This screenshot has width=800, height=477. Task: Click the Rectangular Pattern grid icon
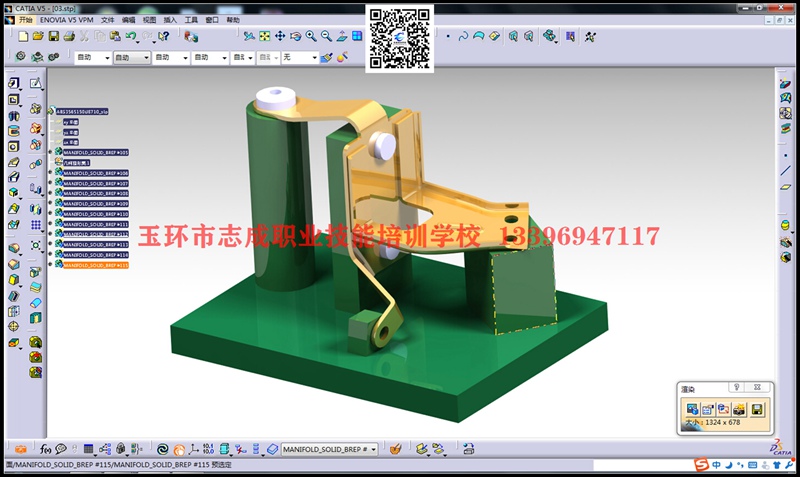(x=35, y=224)
